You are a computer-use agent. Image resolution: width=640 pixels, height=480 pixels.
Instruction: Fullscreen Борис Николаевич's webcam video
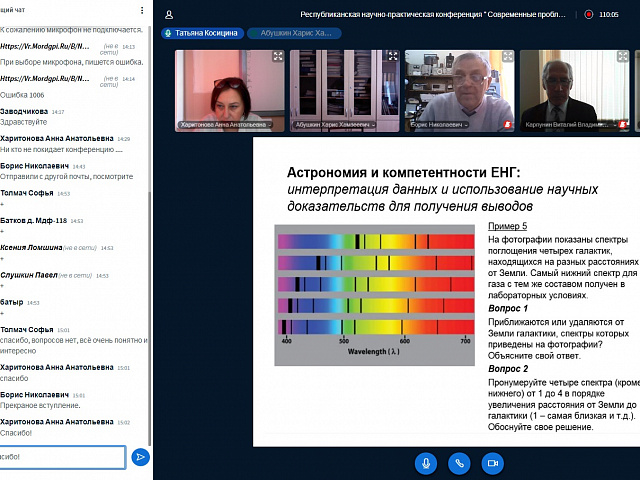tap(507, 57)
